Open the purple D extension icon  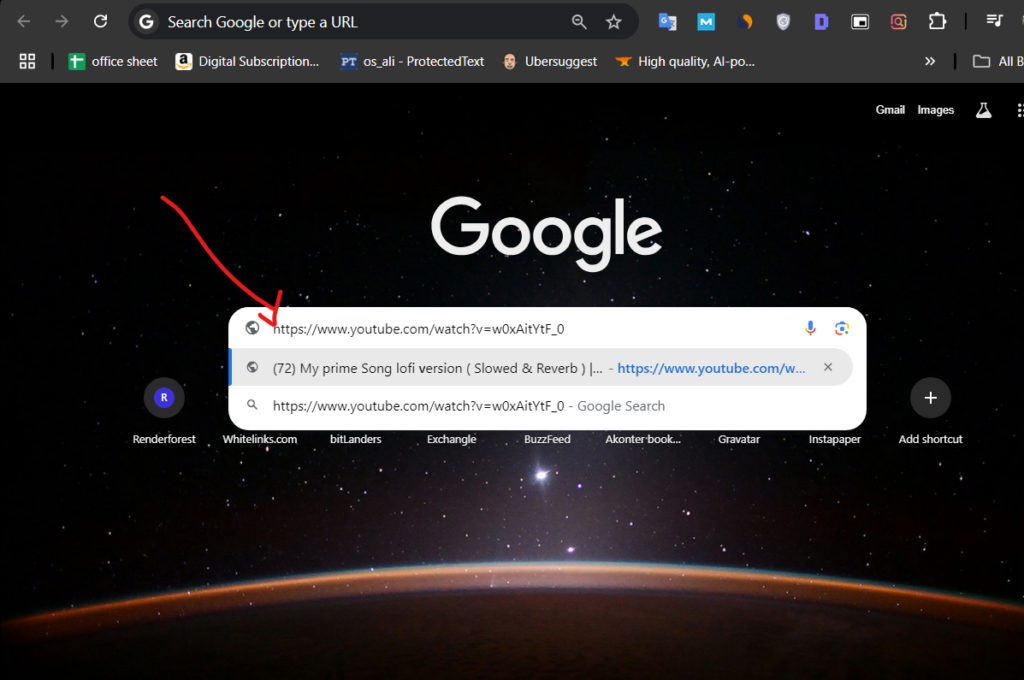coord(822,22)
